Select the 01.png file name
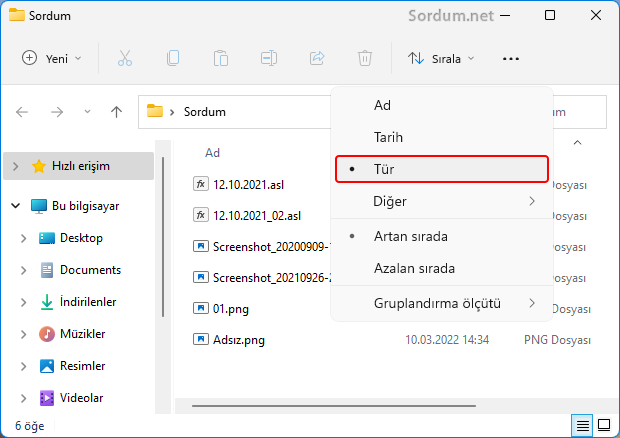620x438 pixels. pyautogui.click(x=231, y=309)
